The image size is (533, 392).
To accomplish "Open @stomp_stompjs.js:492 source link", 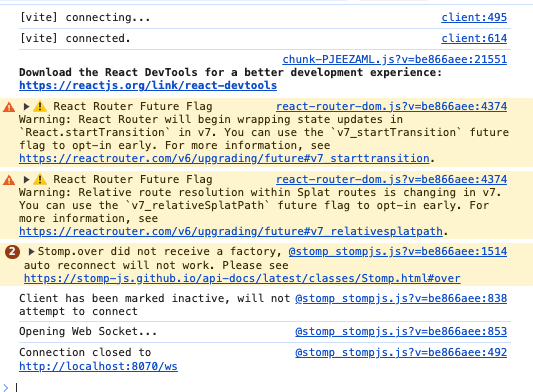I will pyautogui.click(x=401, y=353).
